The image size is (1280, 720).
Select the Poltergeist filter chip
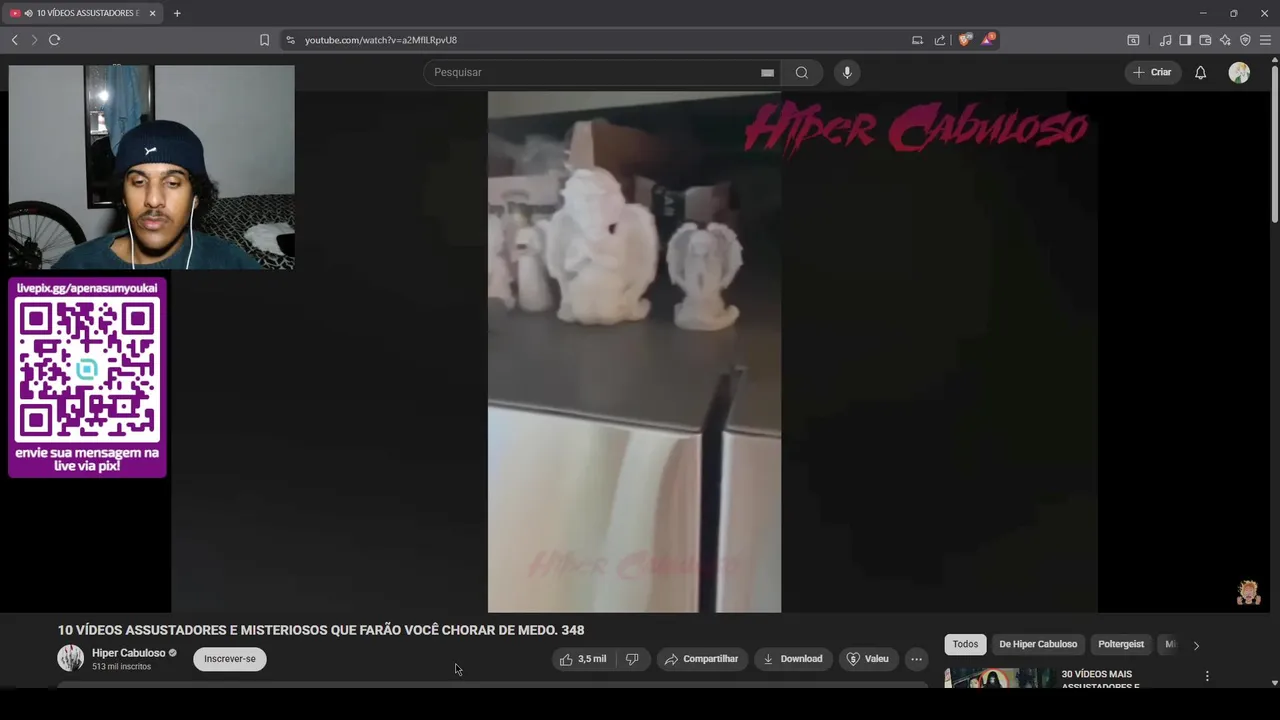coord(1120,645)
